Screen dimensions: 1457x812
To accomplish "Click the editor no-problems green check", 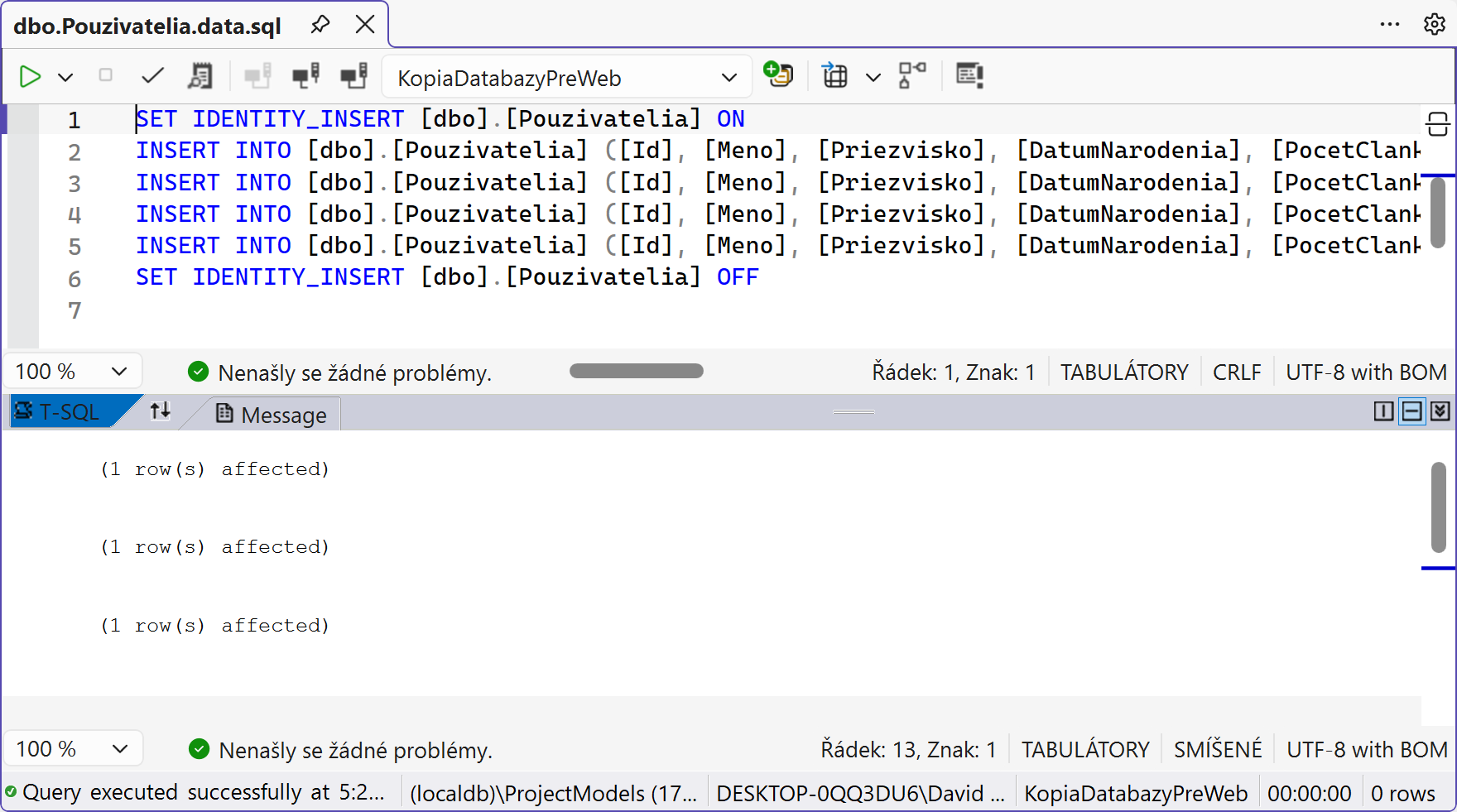I will point(199,372).
